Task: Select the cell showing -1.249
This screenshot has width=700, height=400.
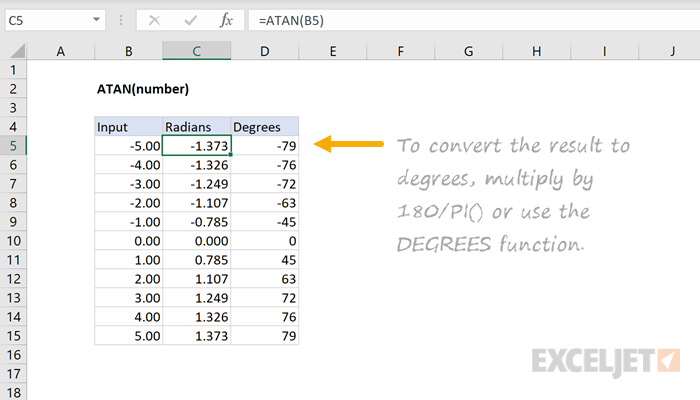Action: coord(196,183)
